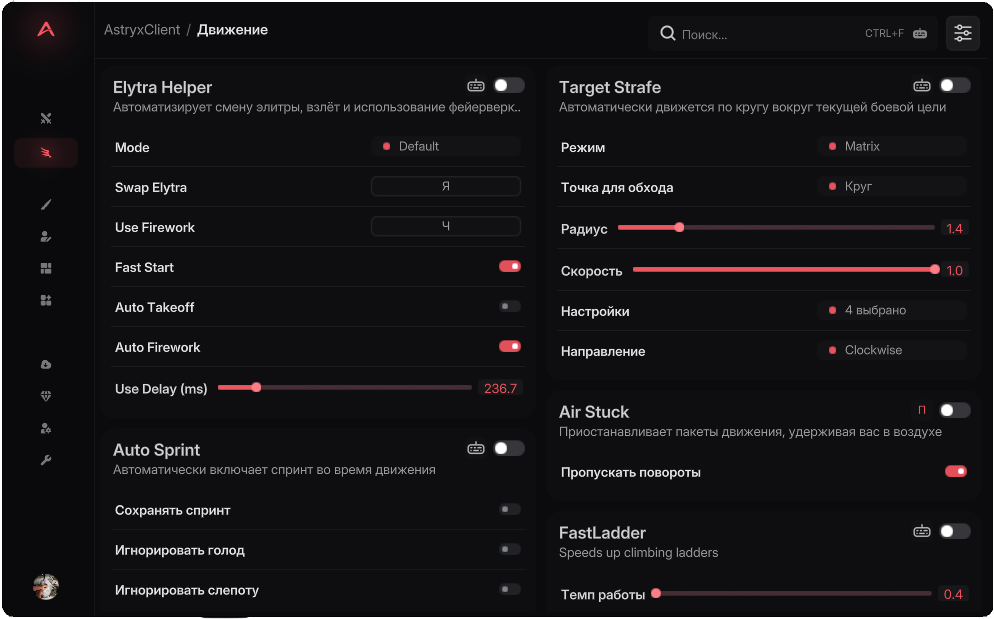The height and width of the screenshot is (619, 994).
Task: Click the FastLadder module title
Action: coord(602,533)
